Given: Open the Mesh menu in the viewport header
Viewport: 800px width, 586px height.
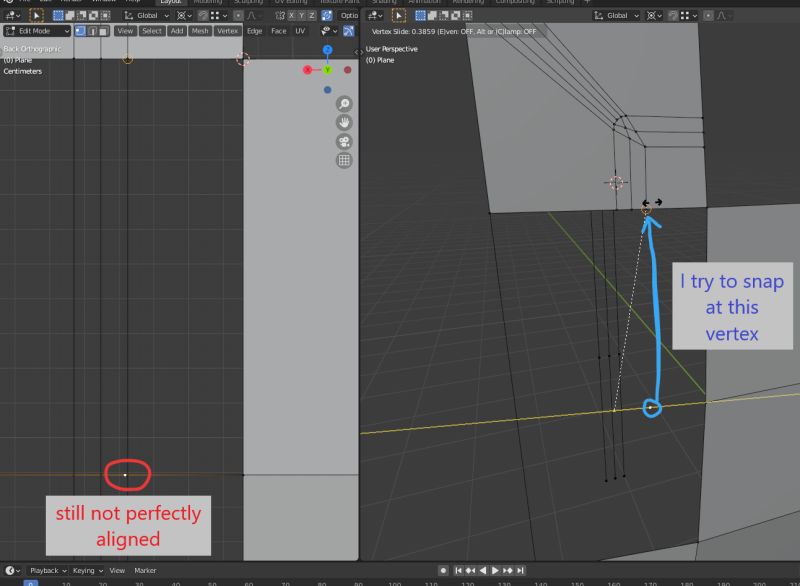Looking at the screenshot, I should tap(198, 31).
